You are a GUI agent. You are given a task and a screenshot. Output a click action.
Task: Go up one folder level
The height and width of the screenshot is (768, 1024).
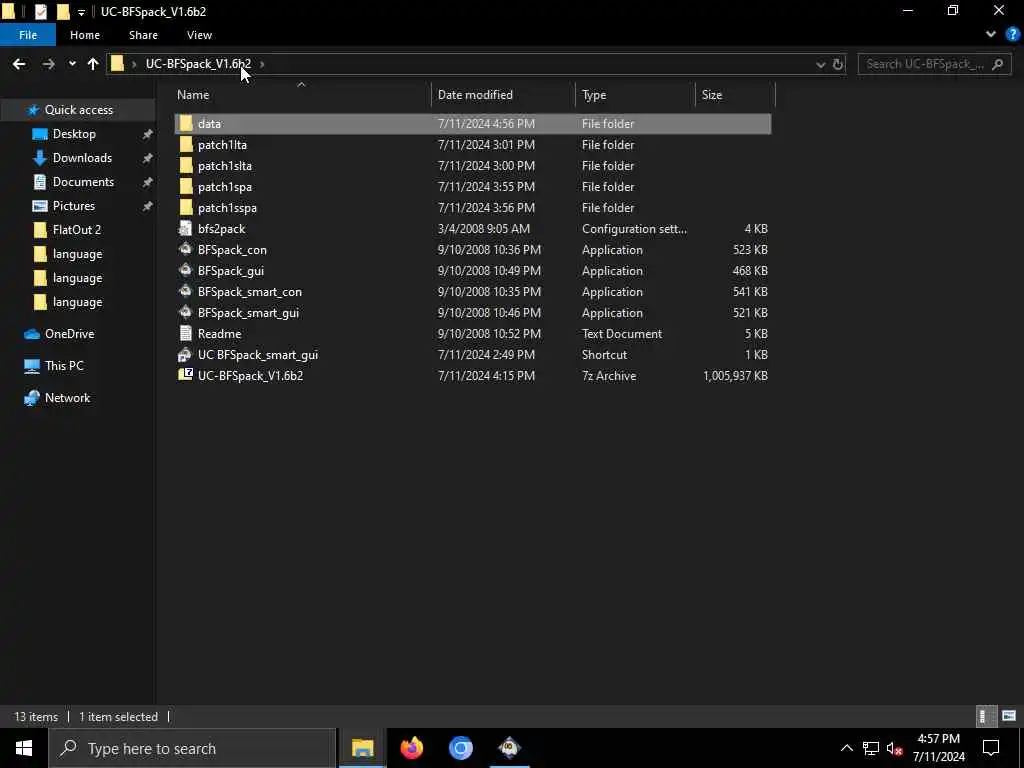93,64
